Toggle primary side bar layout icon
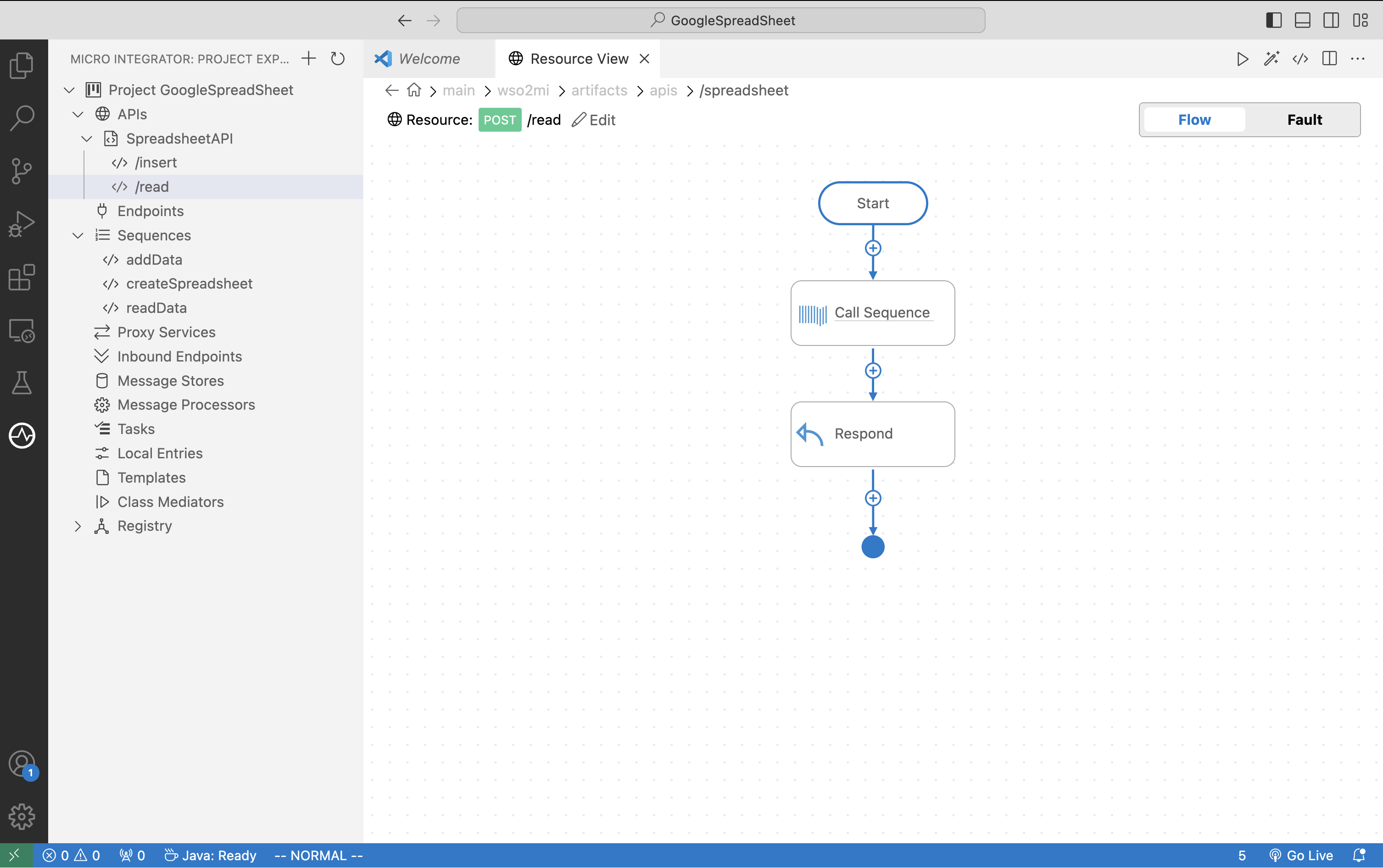The width and height of the screenshot is (1383, 868). (x=1273, y=21)
